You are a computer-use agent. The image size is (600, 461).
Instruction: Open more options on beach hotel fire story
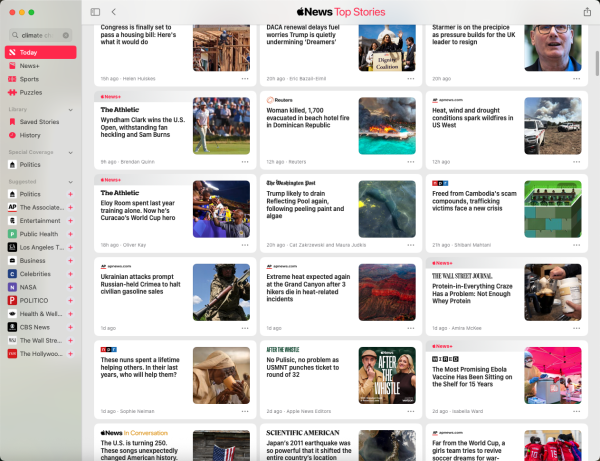(411, 162)
